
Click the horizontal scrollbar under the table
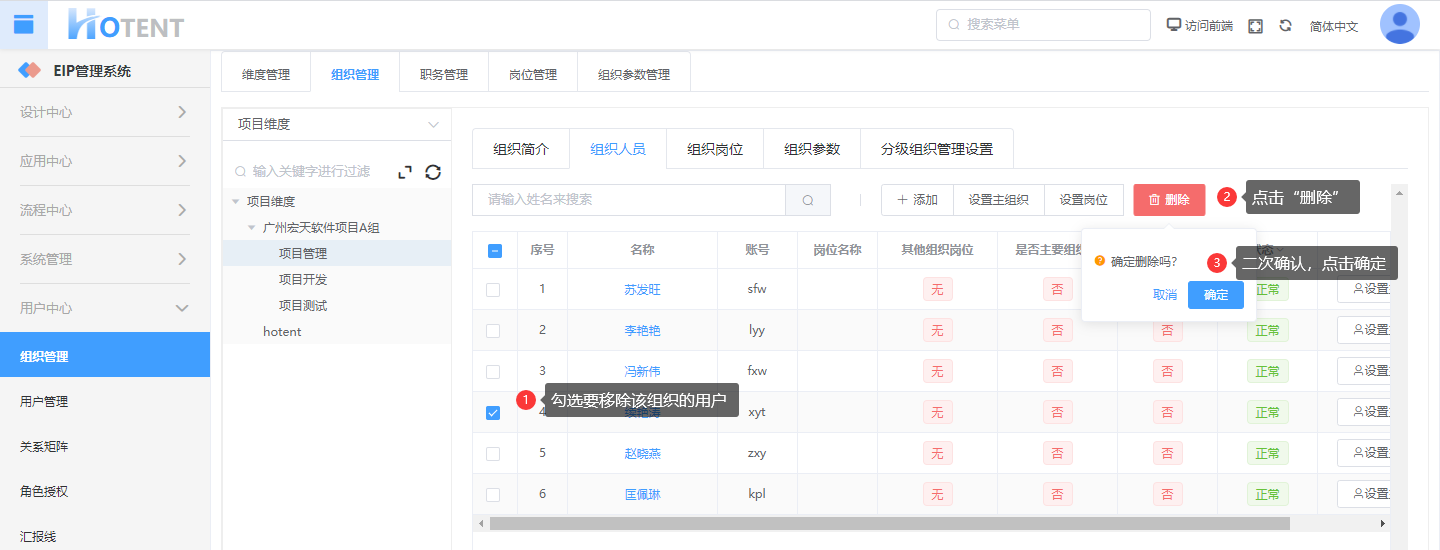[888, 523]
